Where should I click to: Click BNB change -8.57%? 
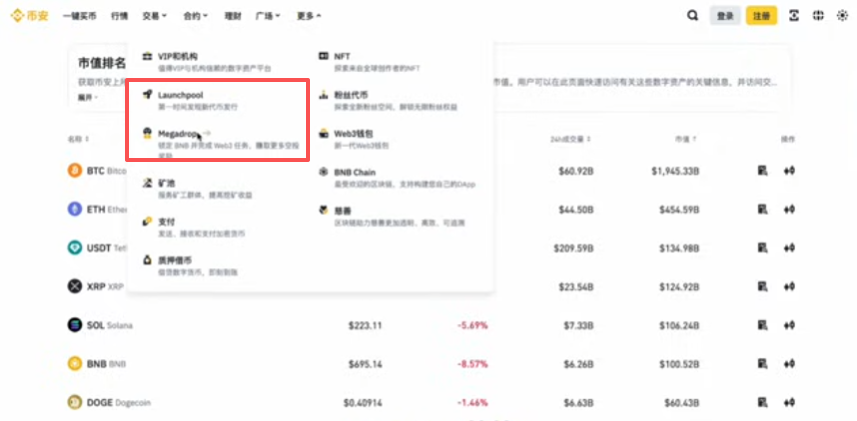[473, 364]
